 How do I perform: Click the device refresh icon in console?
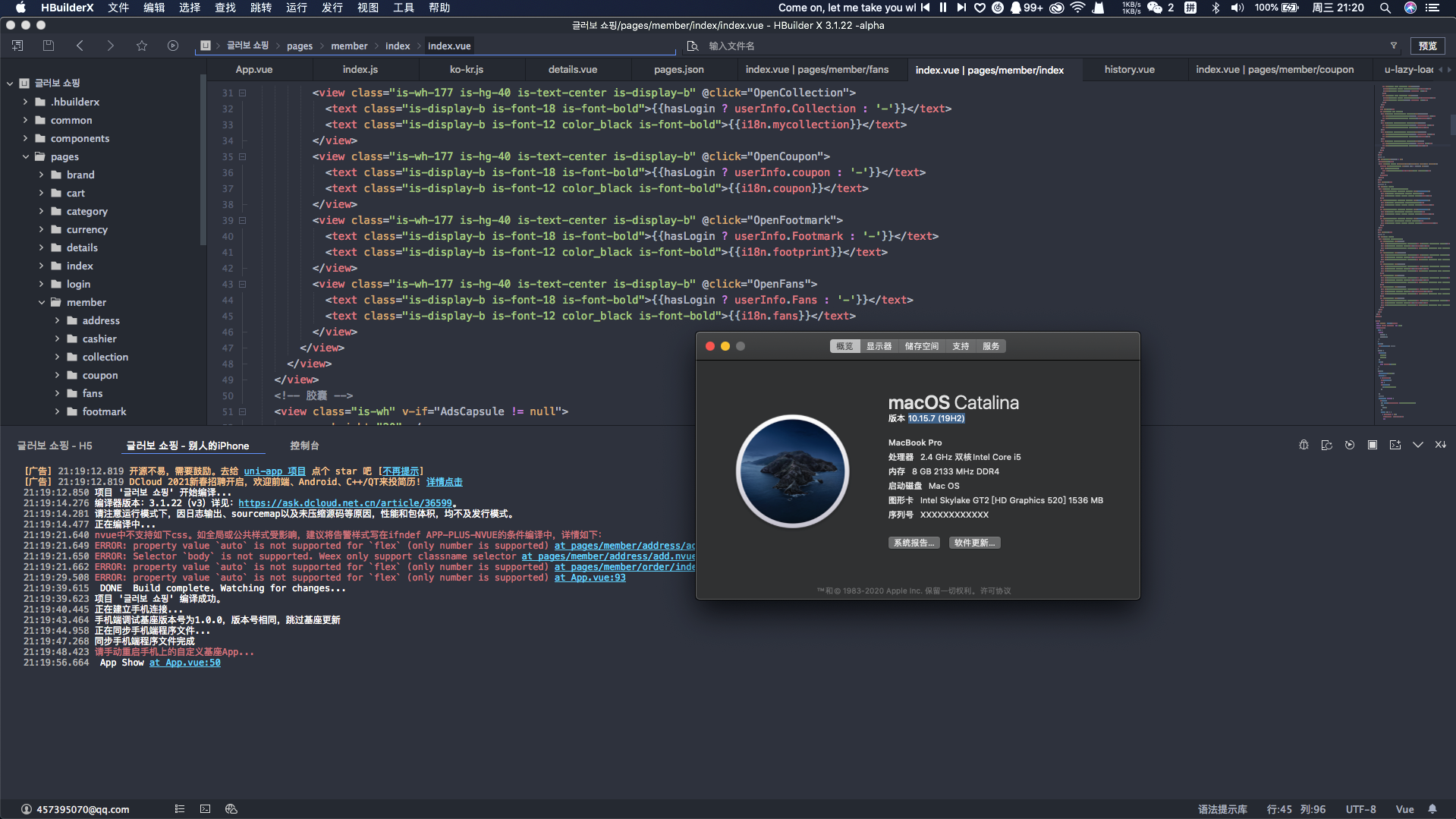point(1326,445)
